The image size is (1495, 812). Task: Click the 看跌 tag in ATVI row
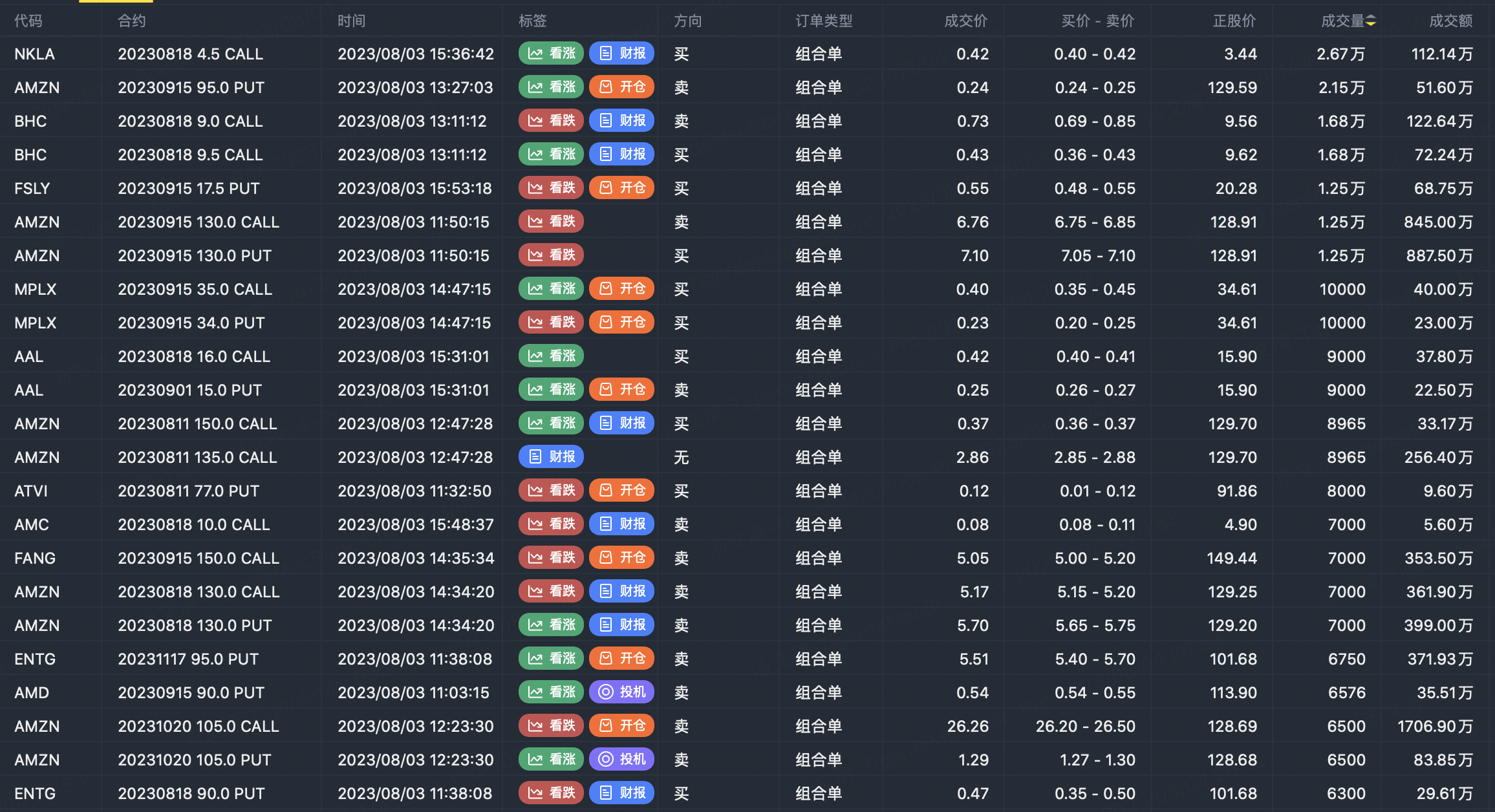[551, 491]
